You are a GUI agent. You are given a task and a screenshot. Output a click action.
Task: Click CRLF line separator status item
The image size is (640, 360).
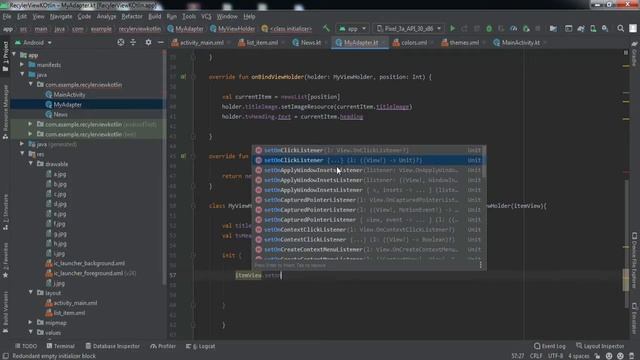click(536, 356)
